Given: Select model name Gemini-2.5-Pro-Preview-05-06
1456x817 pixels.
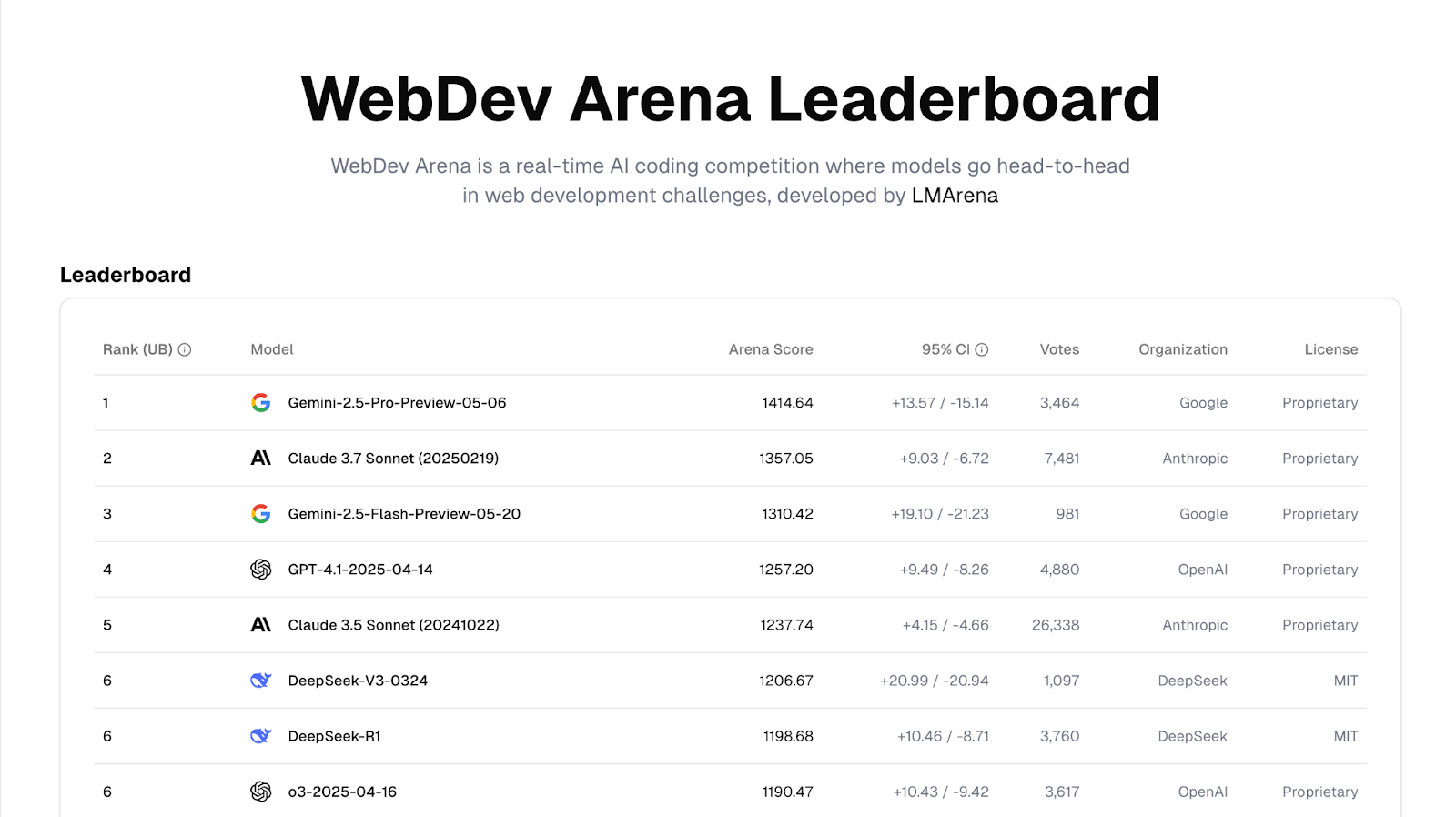Looking at the screenshot, I should 397,403.
